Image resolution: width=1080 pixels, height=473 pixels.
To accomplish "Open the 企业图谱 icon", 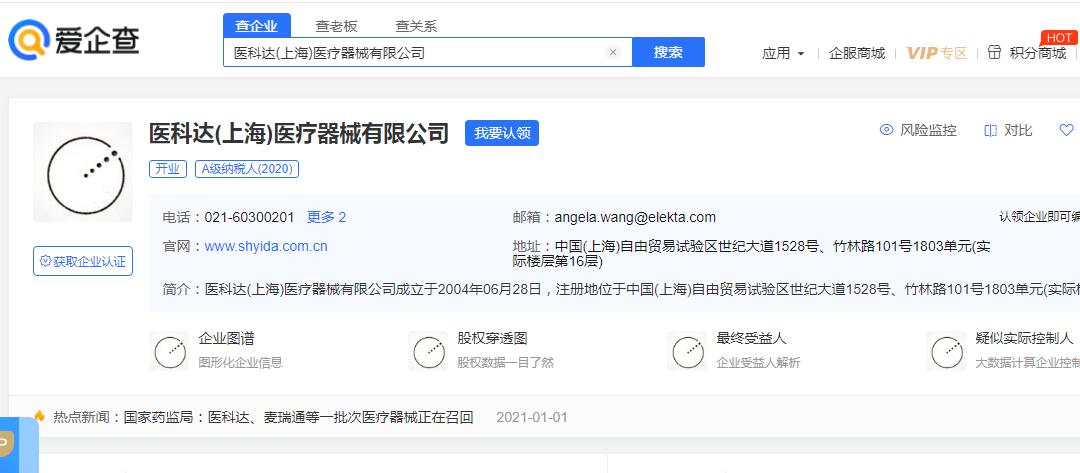I will (169, 351).
